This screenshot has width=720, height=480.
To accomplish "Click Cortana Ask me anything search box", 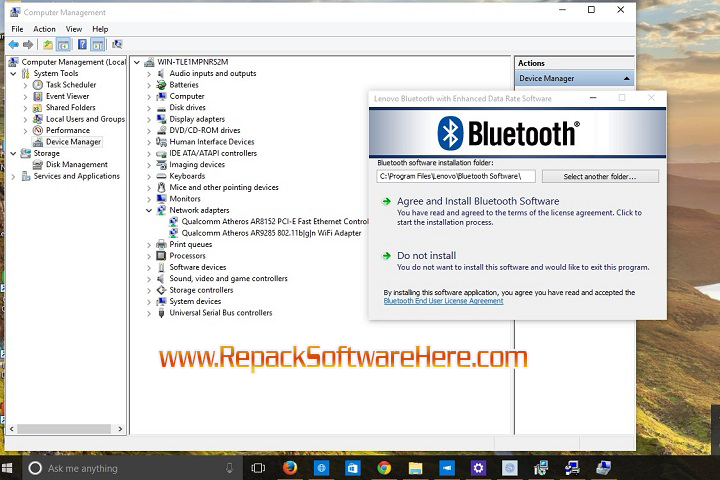I will coord(133,468).
